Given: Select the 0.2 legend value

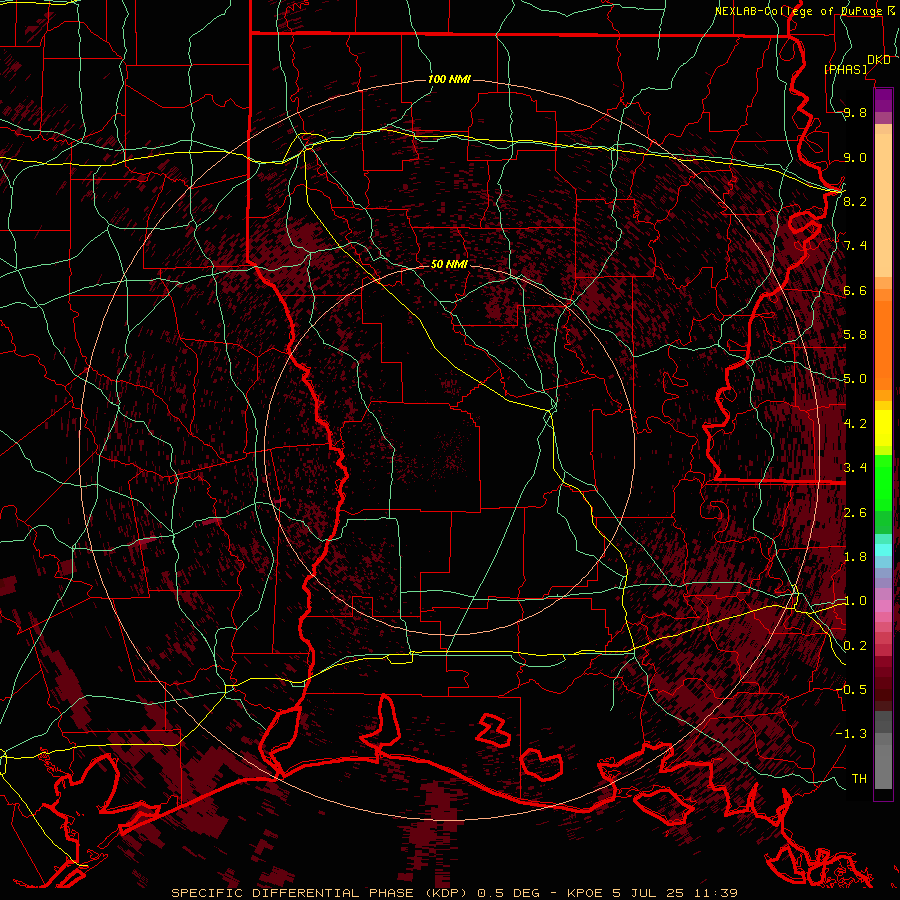Looking at the screenshot, I should [x=855, y=646].
